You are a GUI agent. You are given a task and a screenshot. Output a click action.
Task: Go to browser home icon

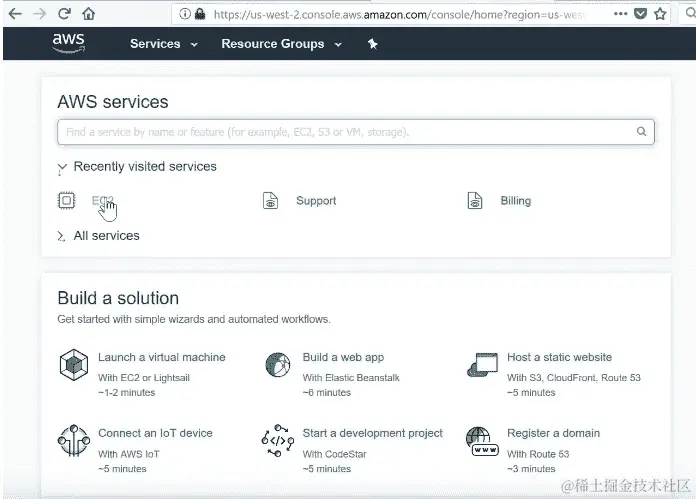coord(89,14)
